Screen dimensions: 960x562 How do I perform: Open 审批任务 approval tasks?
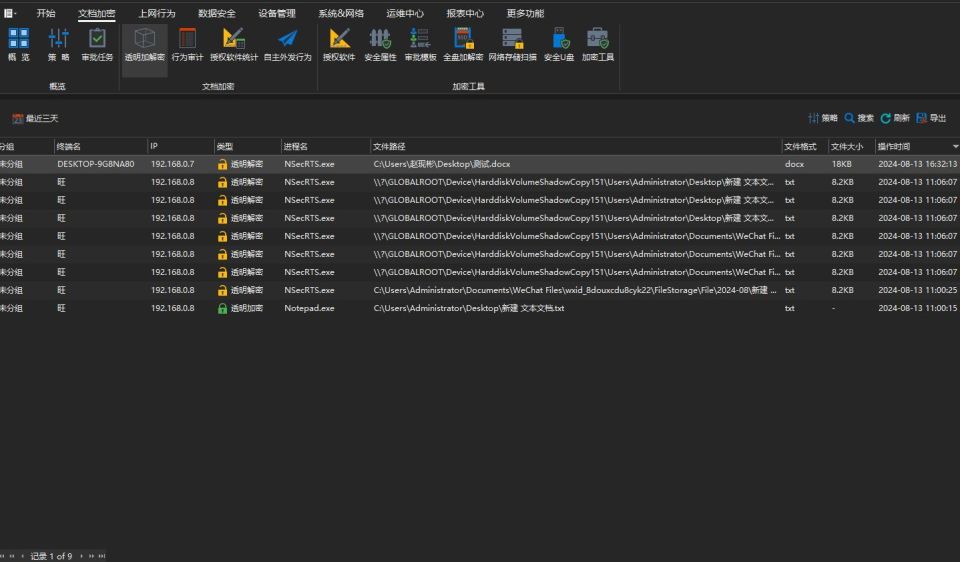97,45
